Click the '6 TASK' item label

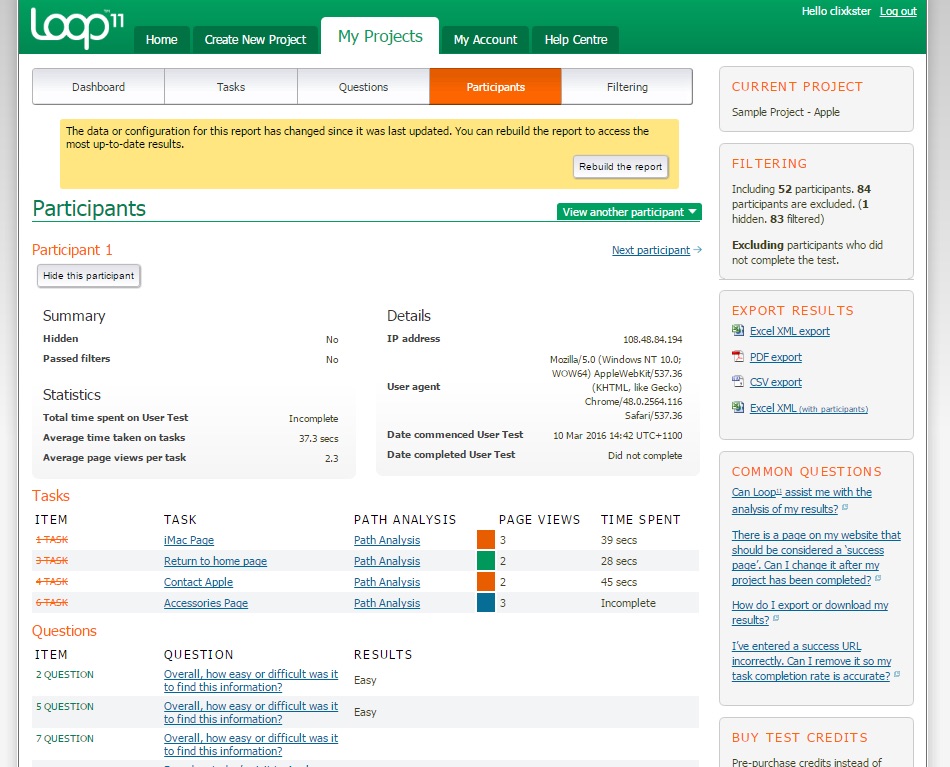tap(51, 602)
